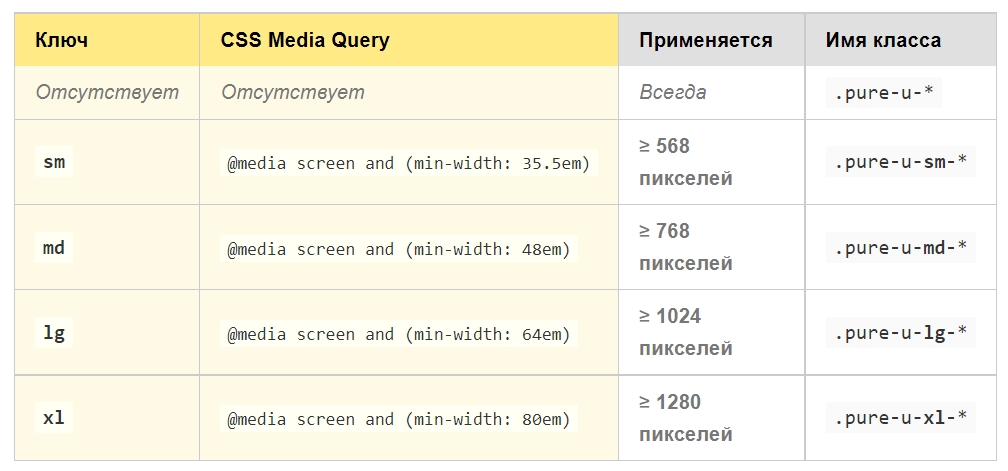This screenshot has height=471, width=1008.
Task: Click the .pure-u-md-* class name
Action: click(901, 247)
